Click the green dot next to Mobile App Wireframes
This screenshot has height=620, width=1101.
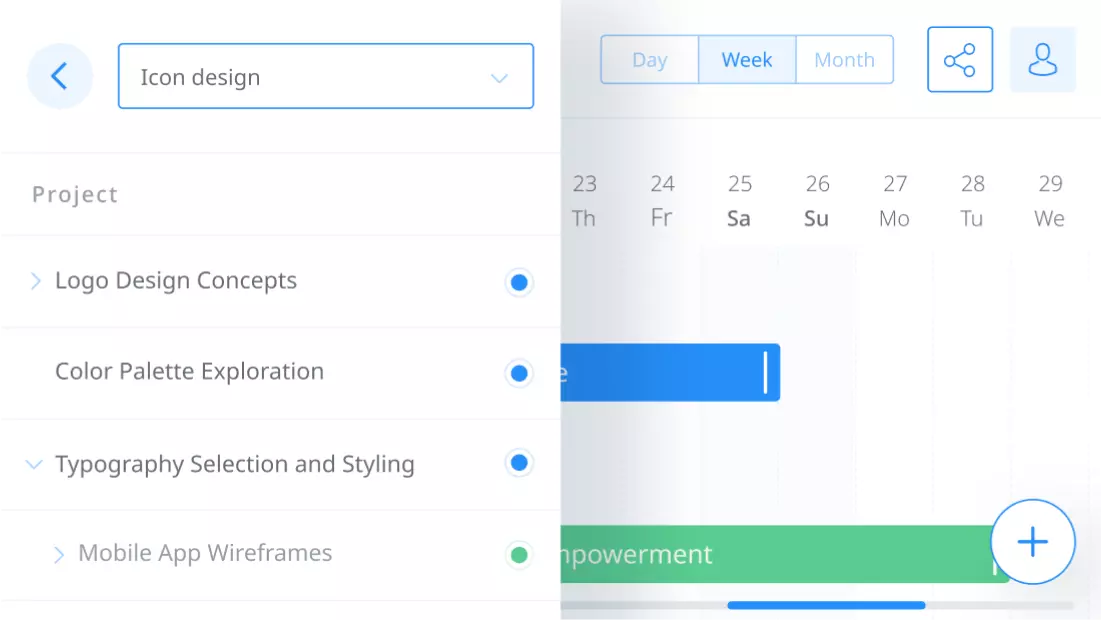coord(519,554)
